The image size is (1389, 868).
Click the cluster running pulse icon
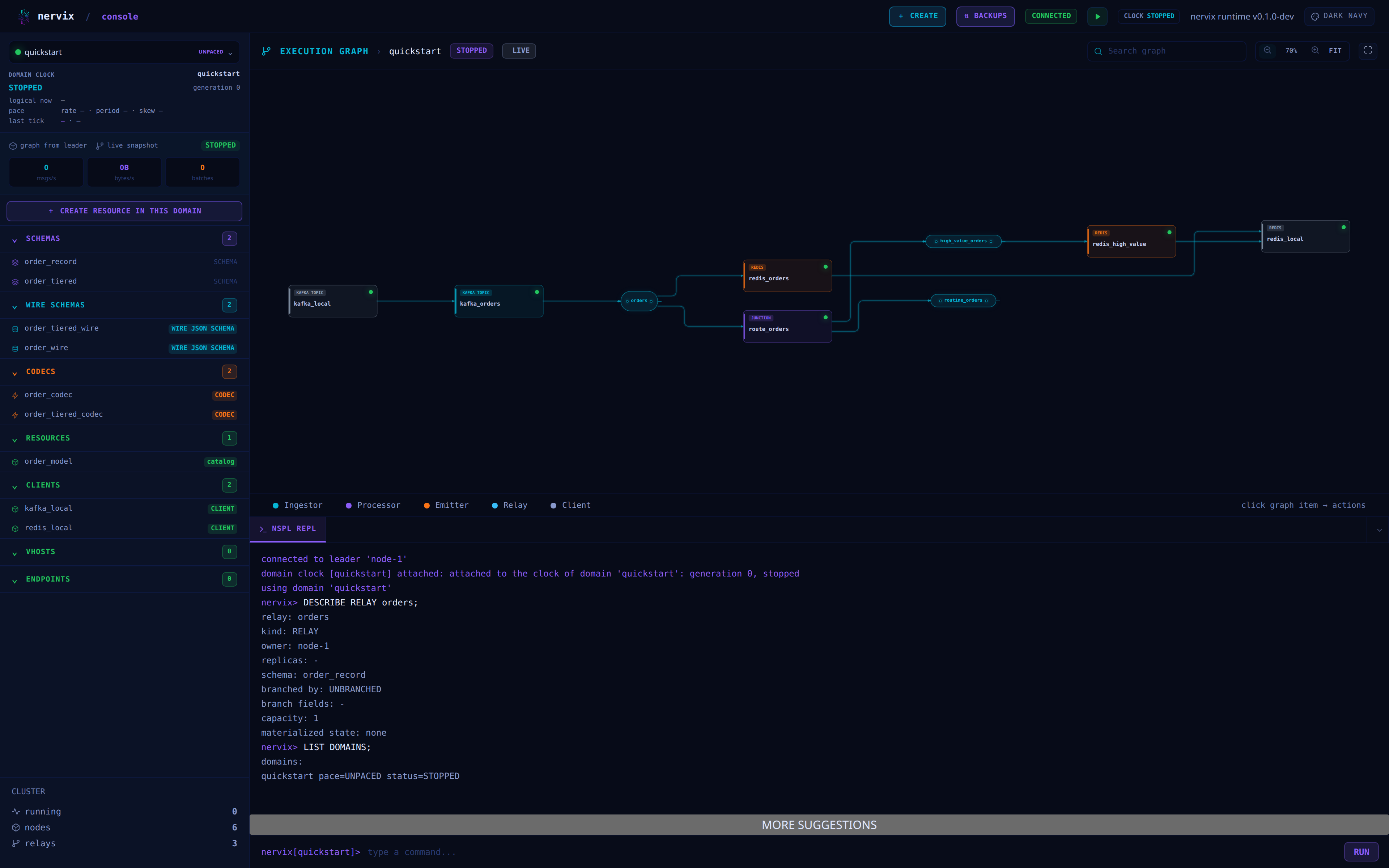click(x=16, y=812)
